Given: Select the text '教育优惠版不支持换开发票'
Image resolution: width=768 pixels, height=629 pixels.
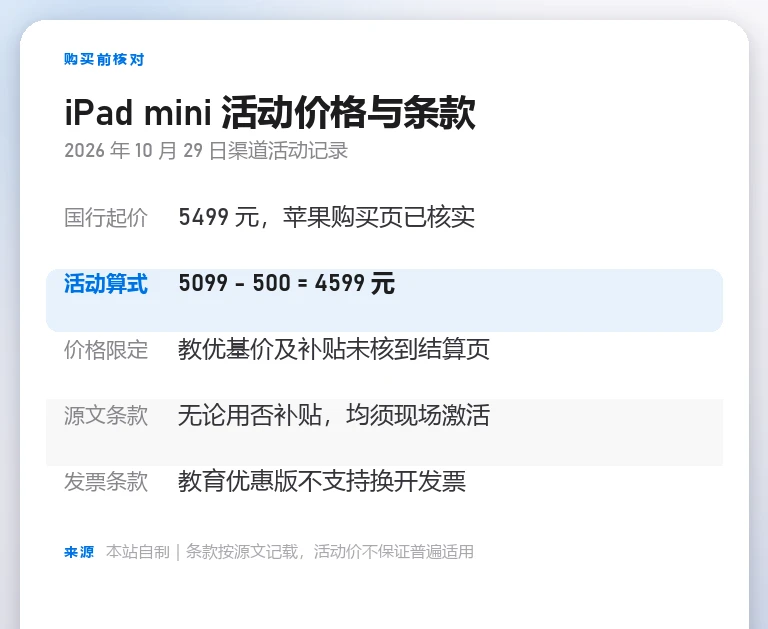Looking at the screenshot, I should pyautogui.click(x=322, y=482).
